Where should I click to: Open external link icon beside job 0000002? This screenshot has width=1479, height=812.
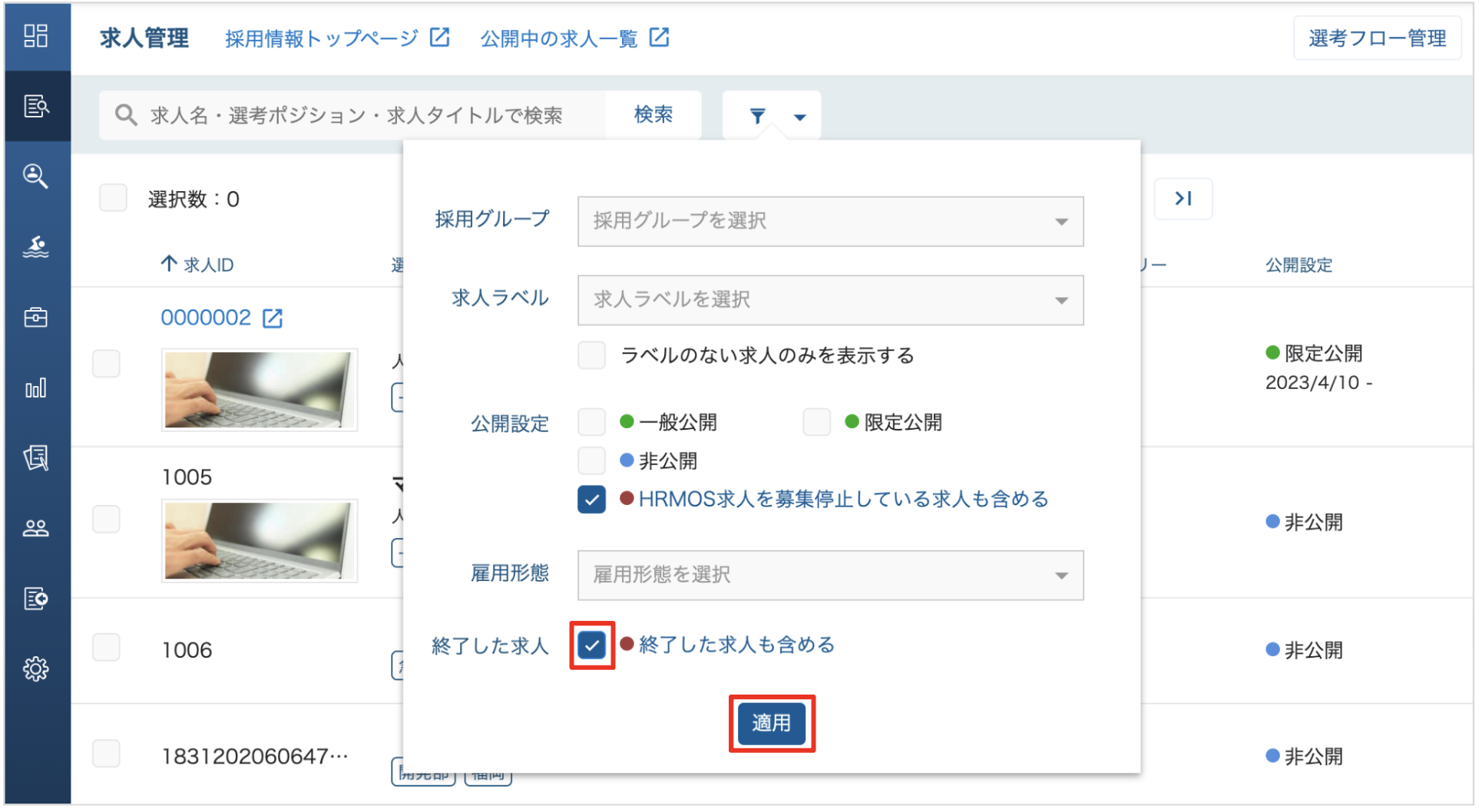tap(273, 319)
